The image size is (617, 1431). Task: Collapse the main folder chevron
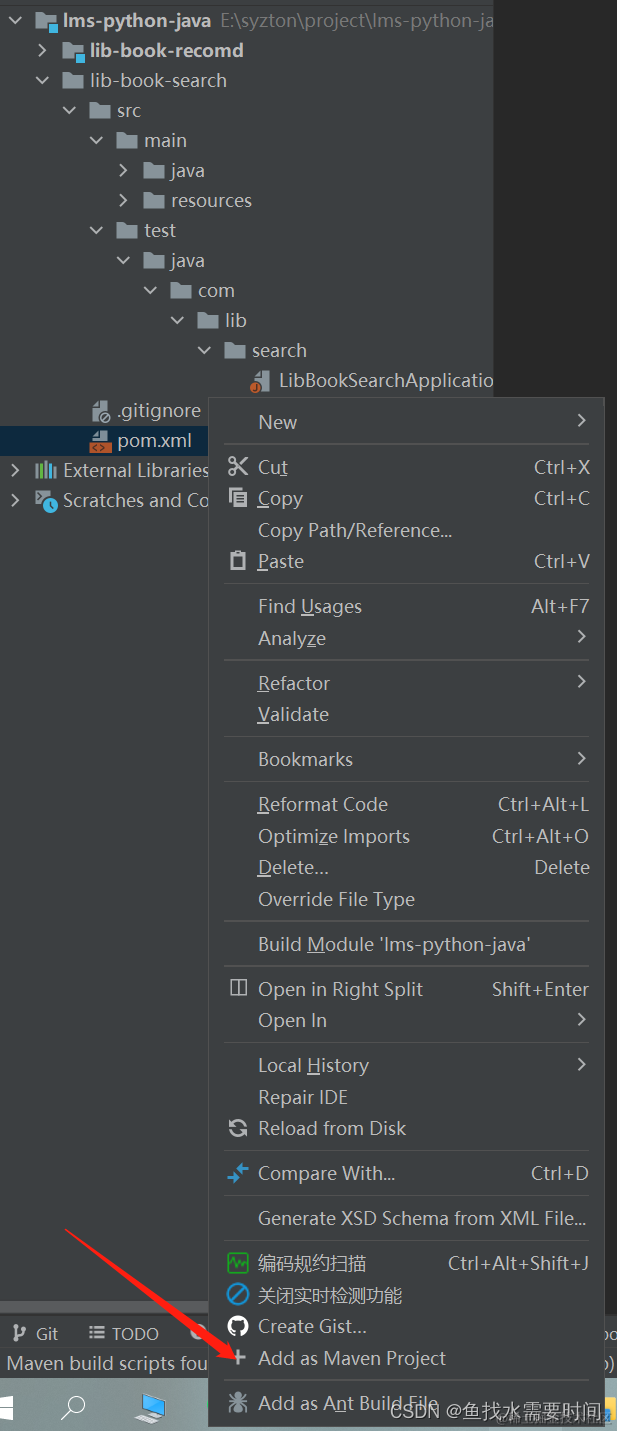96,140
